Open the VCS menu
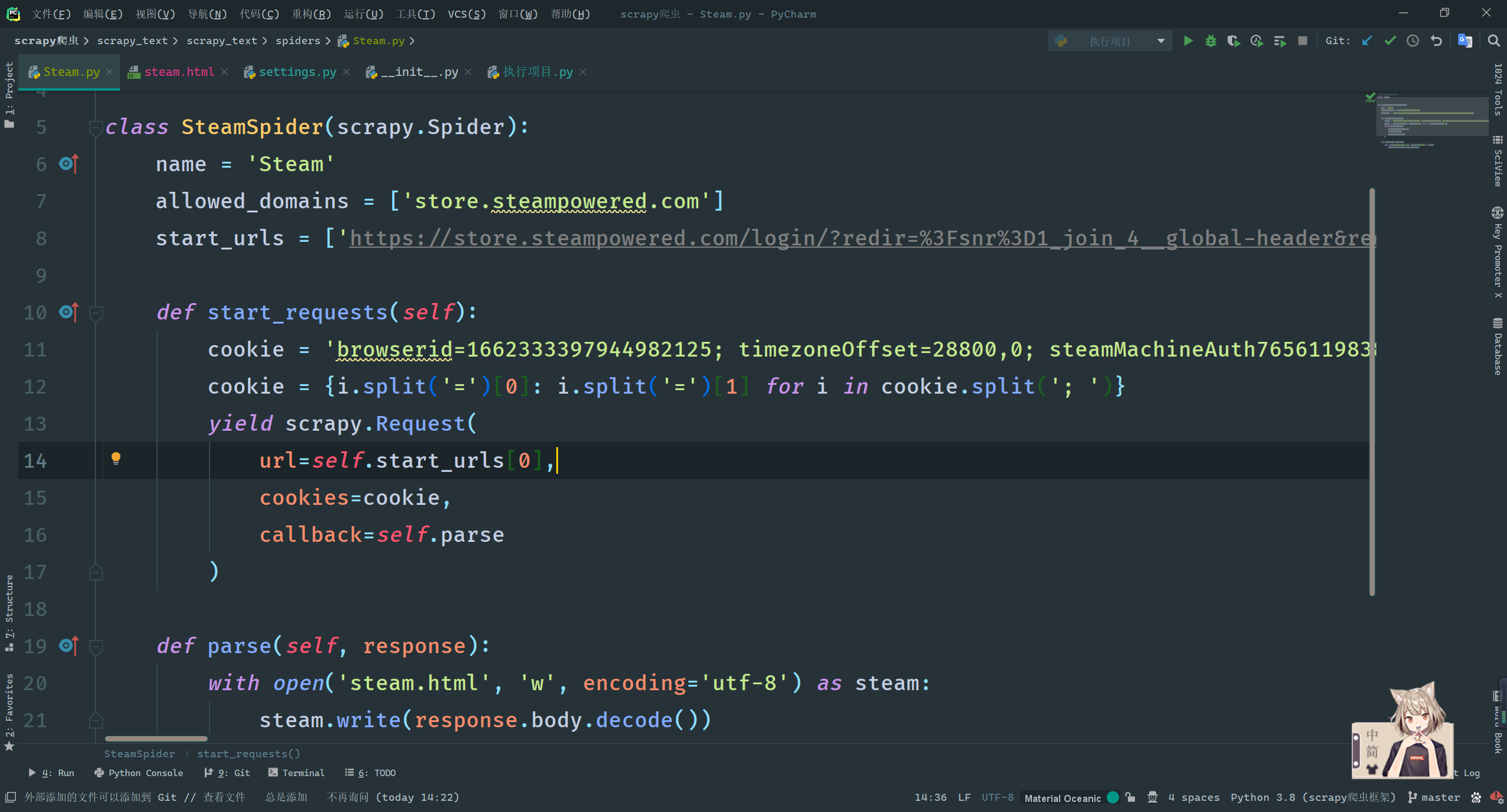The height and width of the screenshot is (812, 1507). (466, 14)
